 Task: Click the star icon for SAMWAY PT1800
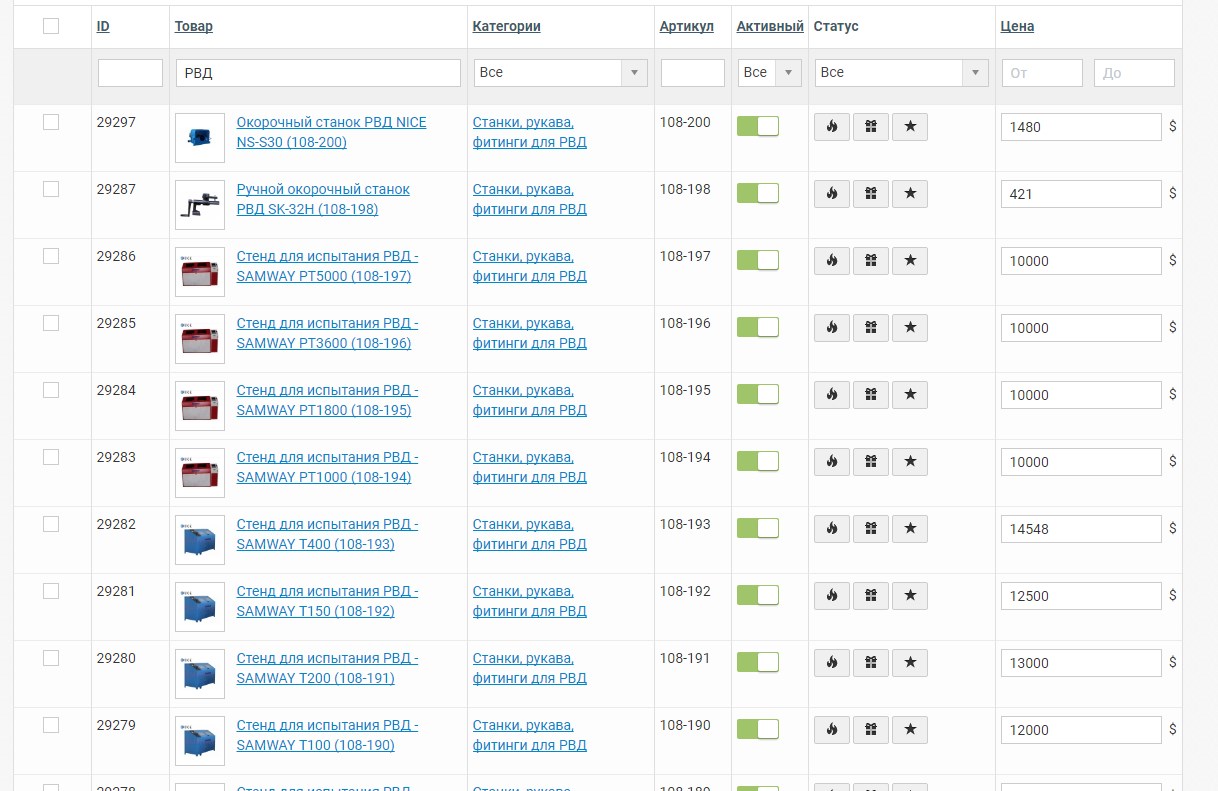(910, 395)
